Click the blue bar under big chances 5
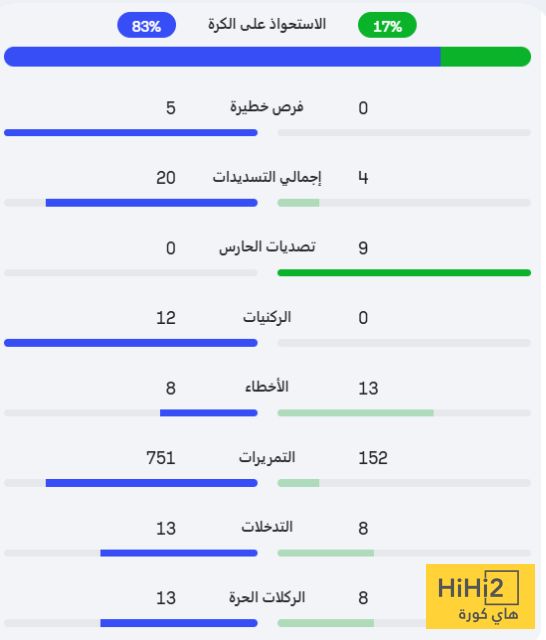This screenshot has height=640, width=546. [131, 133]
